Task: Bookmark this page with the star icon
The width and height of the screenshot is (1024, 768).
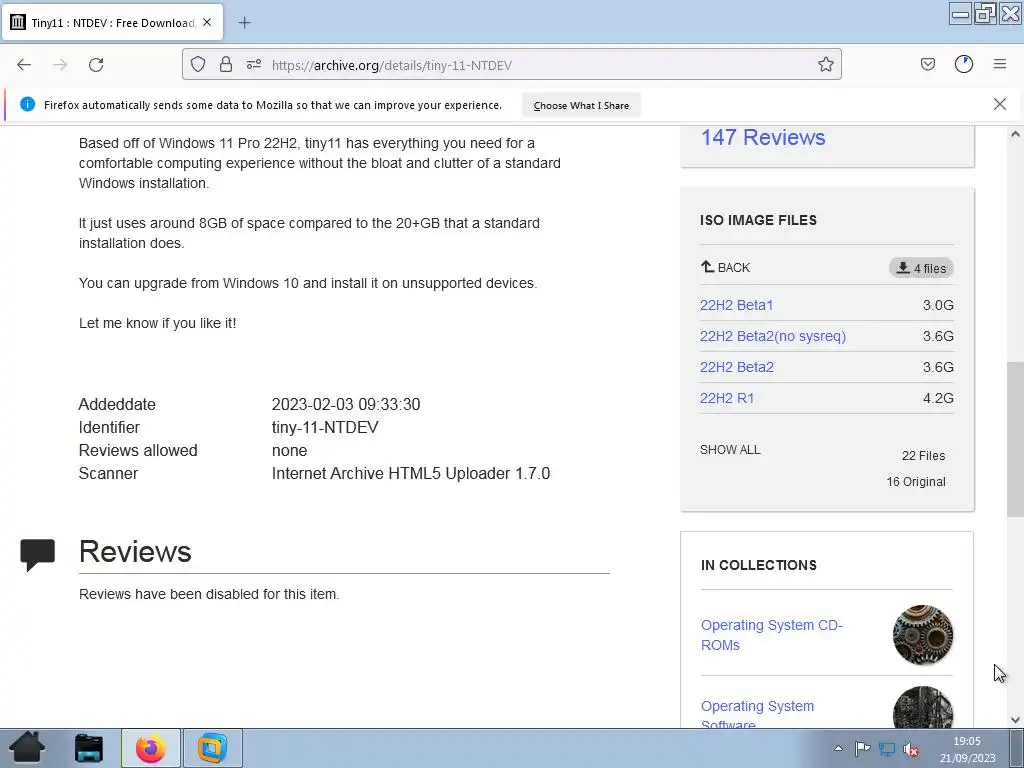Action: (x=825, y=64)
